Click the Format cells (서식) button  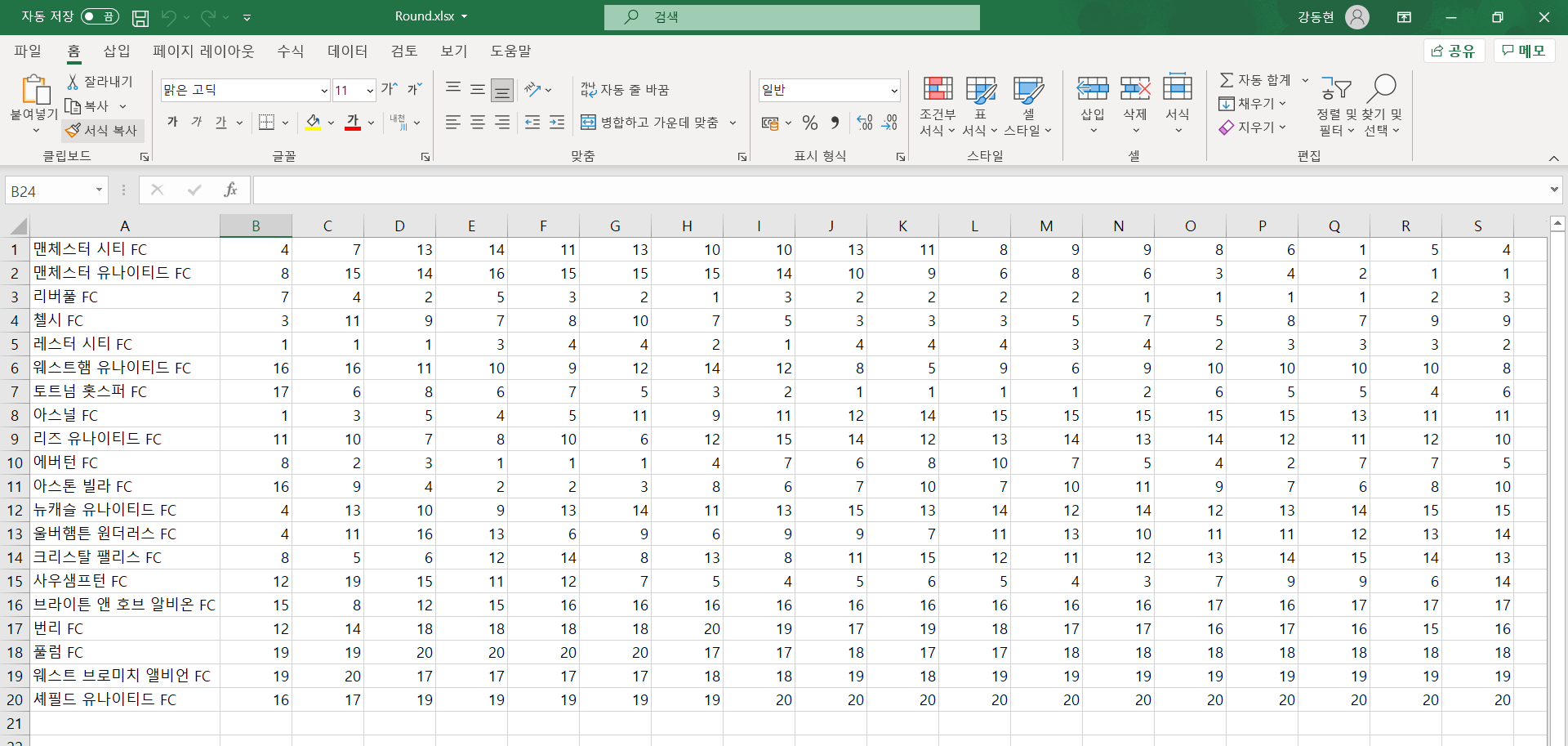click(1178, 103)
